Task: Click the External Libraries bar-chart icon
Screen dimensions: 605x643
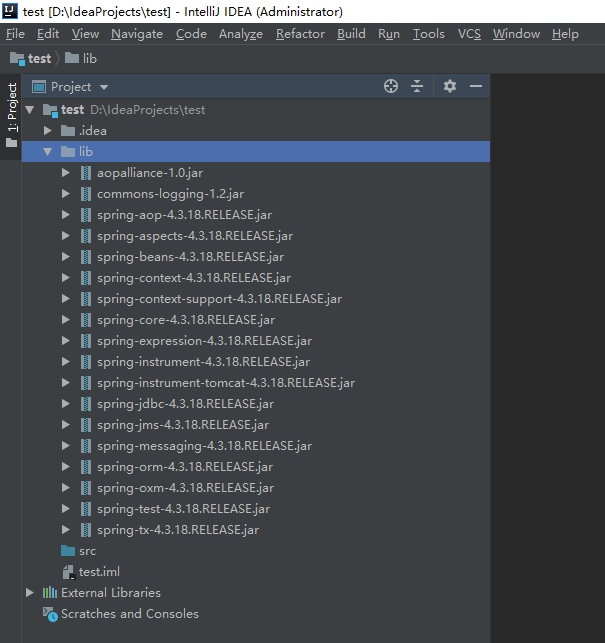Action: (50, 593)
